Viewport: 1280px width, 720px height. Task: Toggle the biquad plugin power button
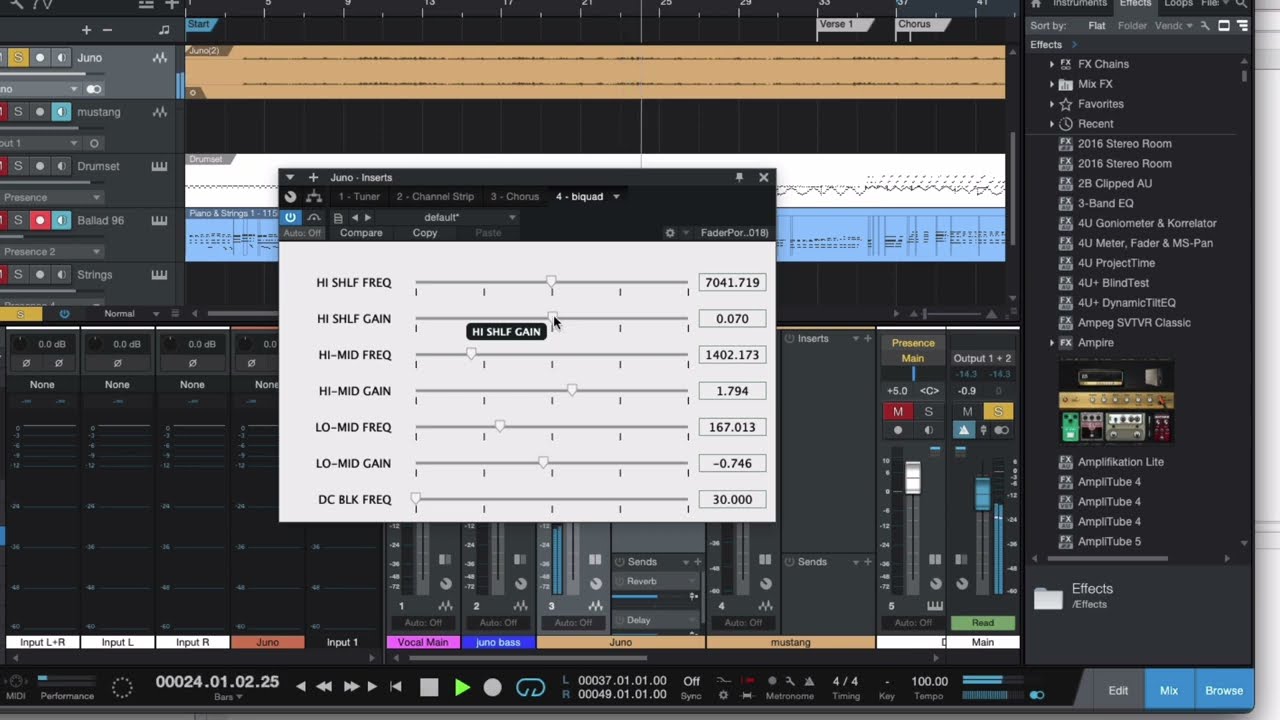pos(291,217)
